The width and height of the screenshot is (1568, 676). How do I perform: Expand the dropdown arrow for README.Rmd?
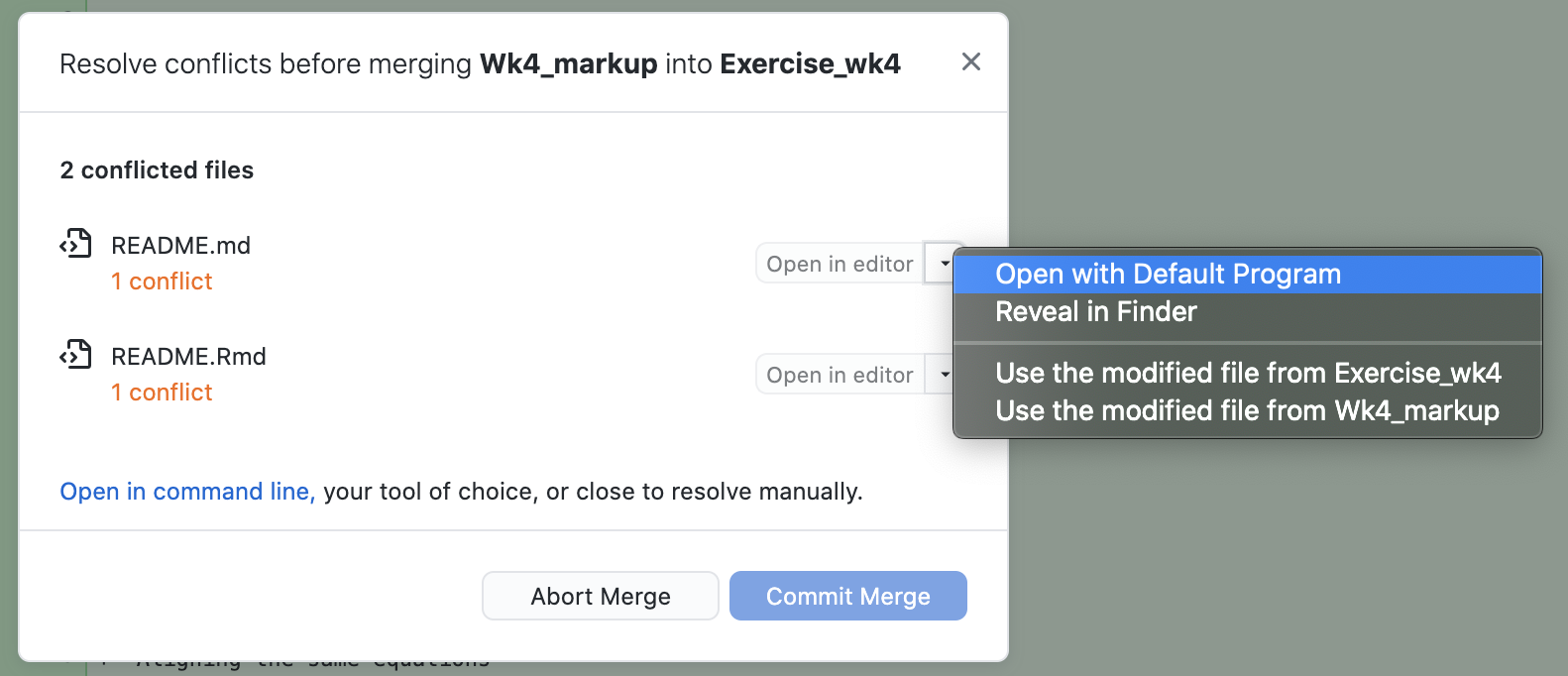click(943, 375)
